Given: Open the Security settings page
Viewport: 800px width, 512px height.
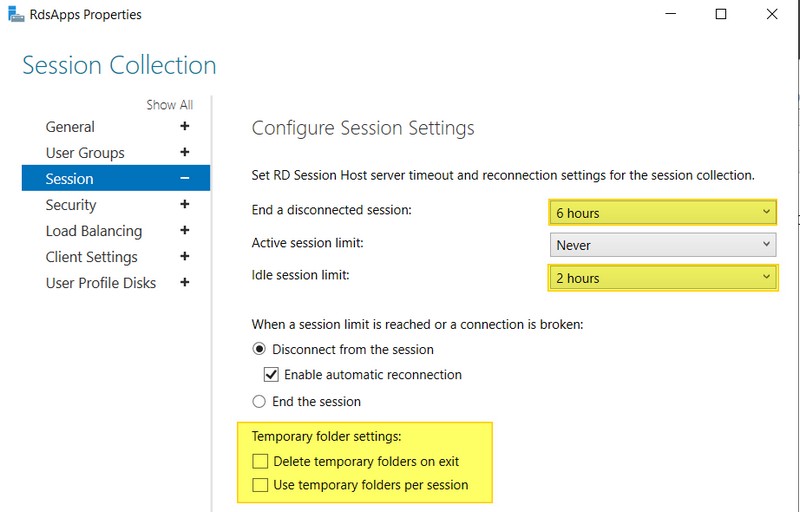Looking at the screenshot, I should coord(71,205).
